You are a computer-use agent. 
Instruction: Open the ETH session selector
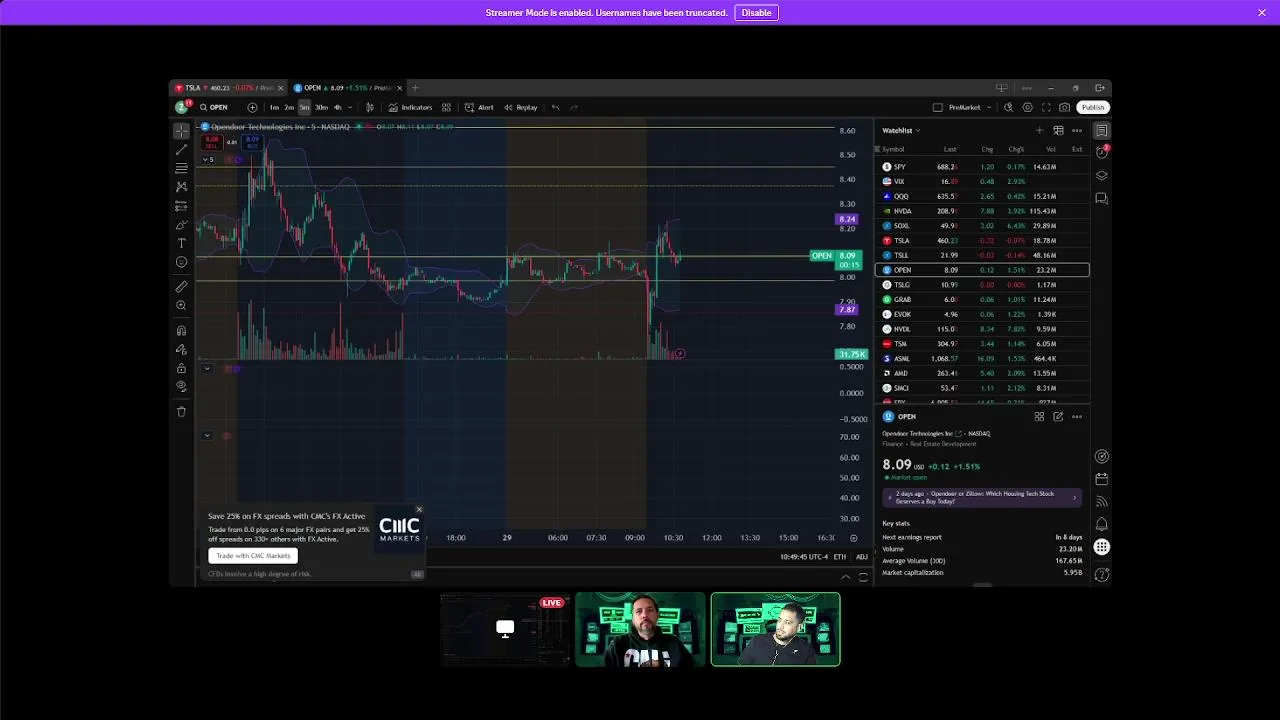click(840, 557)
